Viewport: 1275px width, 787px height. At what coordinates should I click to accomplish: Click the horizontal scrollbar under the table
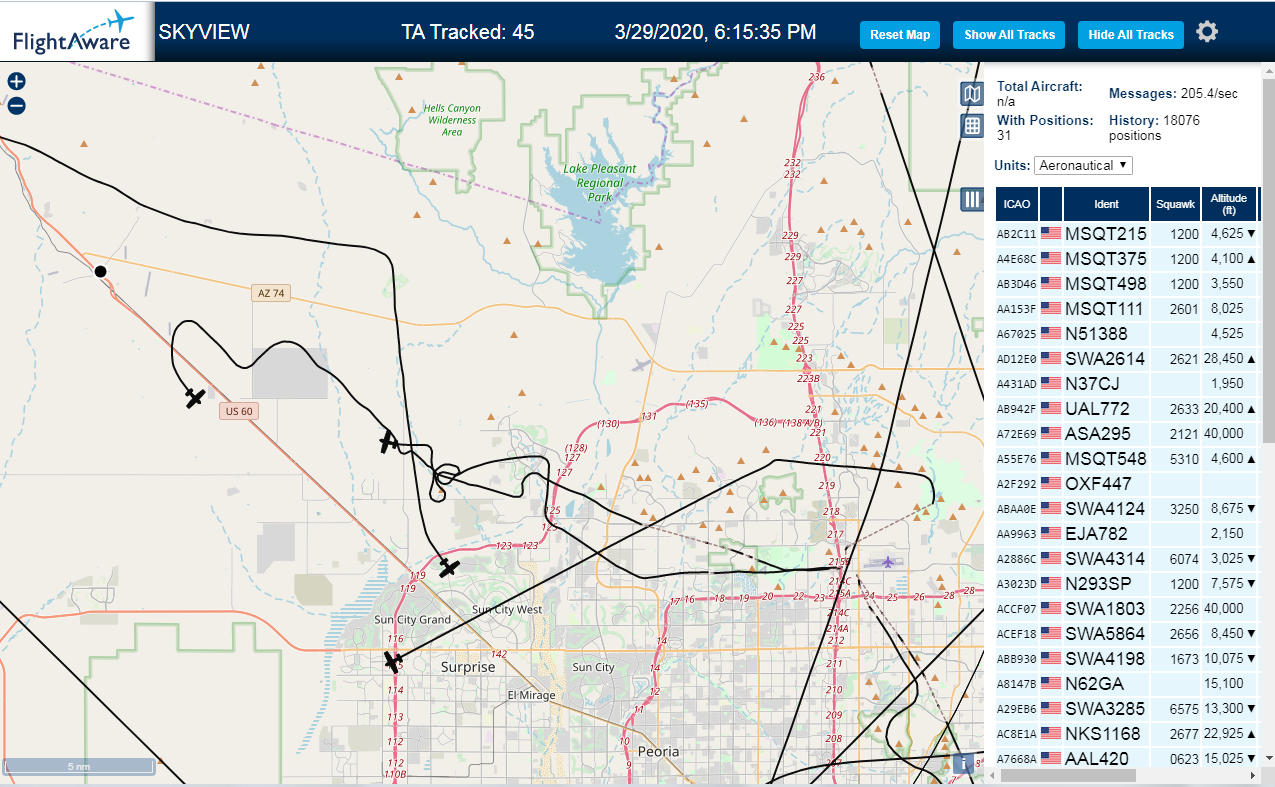(x=1070, y=775)
